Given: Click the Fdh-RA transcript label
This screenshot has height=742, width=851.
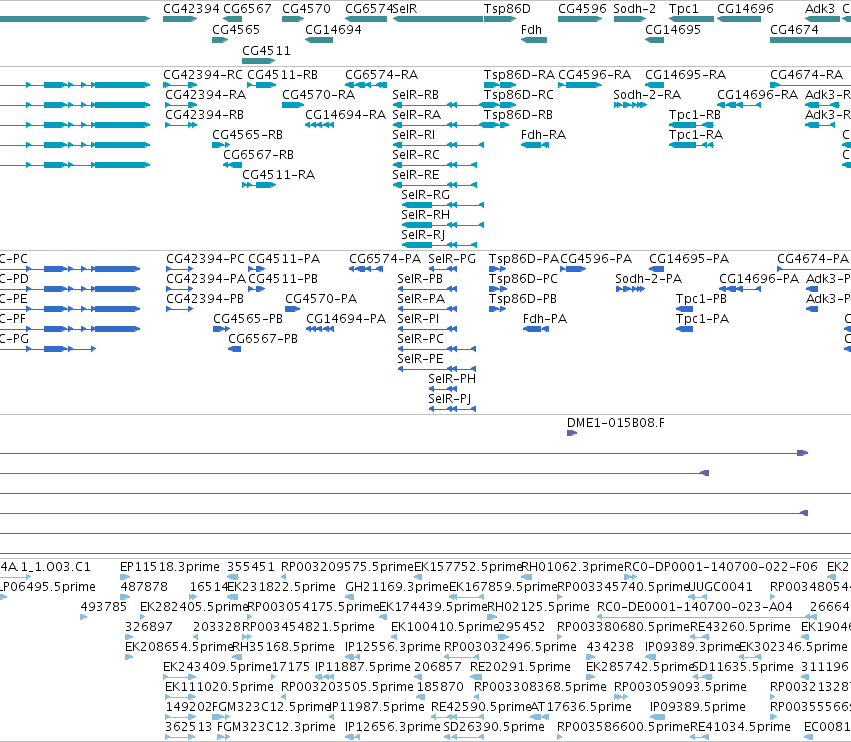Looking at the screenshot, I should point(543,135).
